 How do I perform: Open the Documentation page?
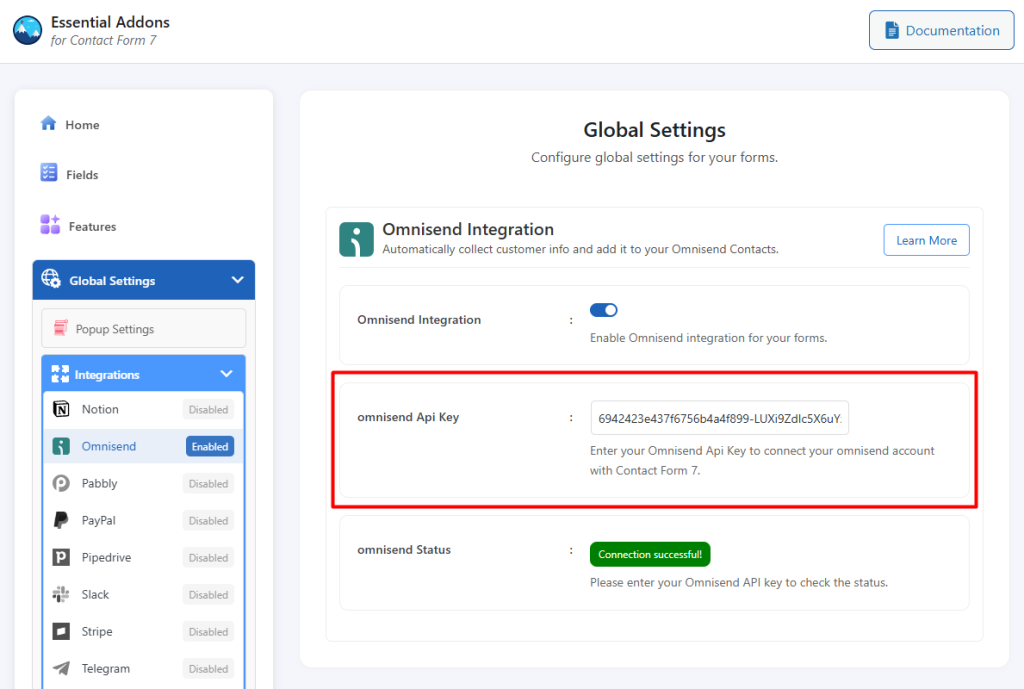[941, 30]
